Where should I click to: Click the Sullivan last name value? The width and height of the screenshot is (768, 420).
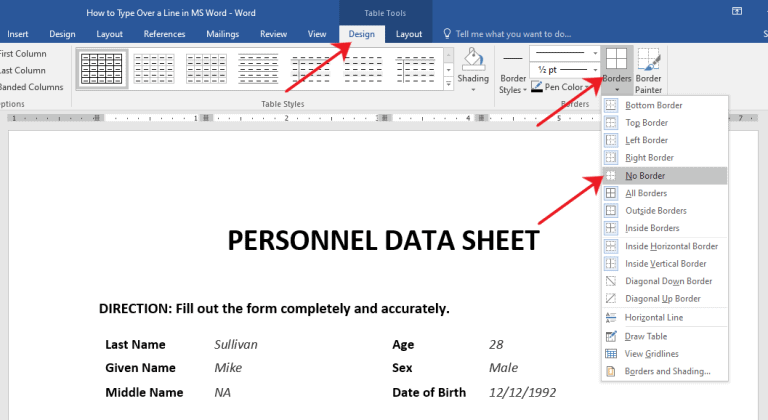point(236,345)
